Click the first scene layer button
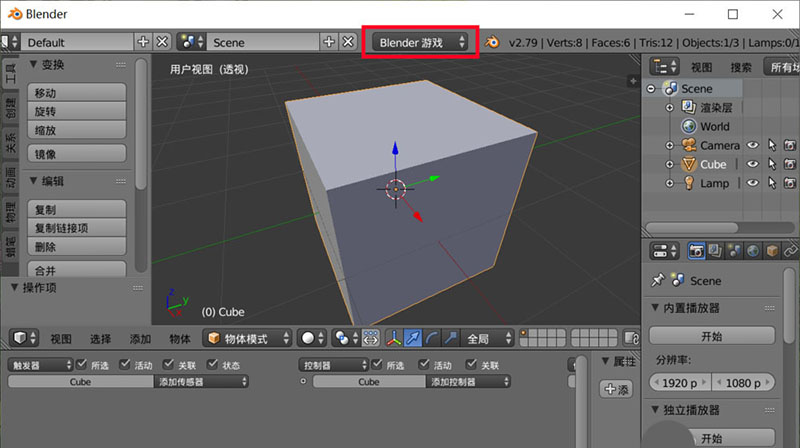Screen dimensions: 800x448 [523, 334]
